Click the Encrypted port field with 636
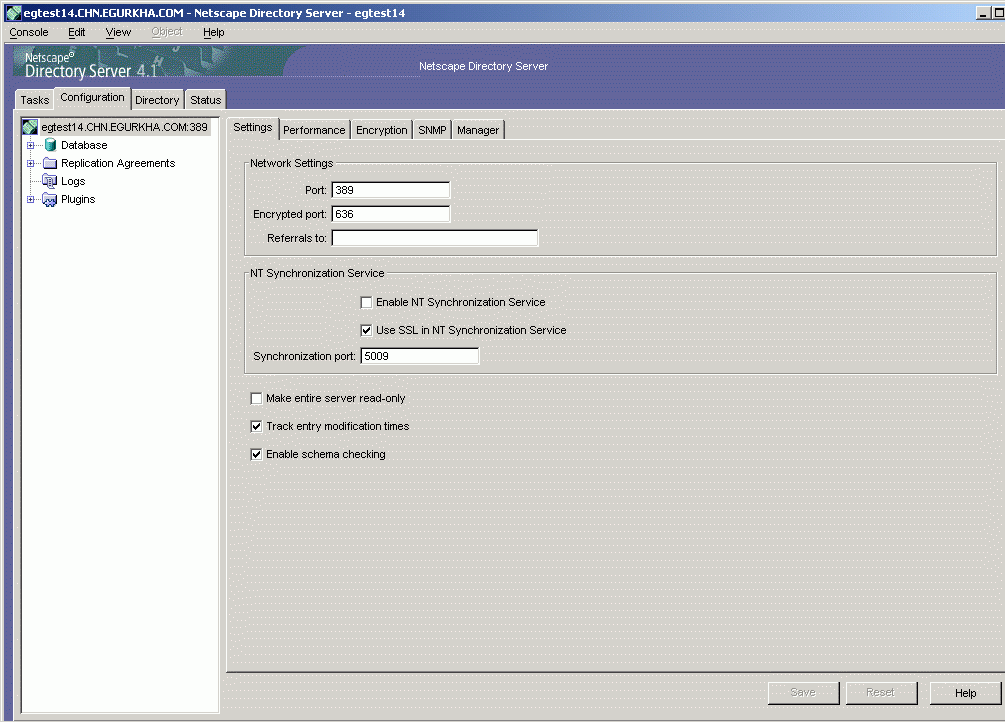1005x722 pixels. point(391,214)
